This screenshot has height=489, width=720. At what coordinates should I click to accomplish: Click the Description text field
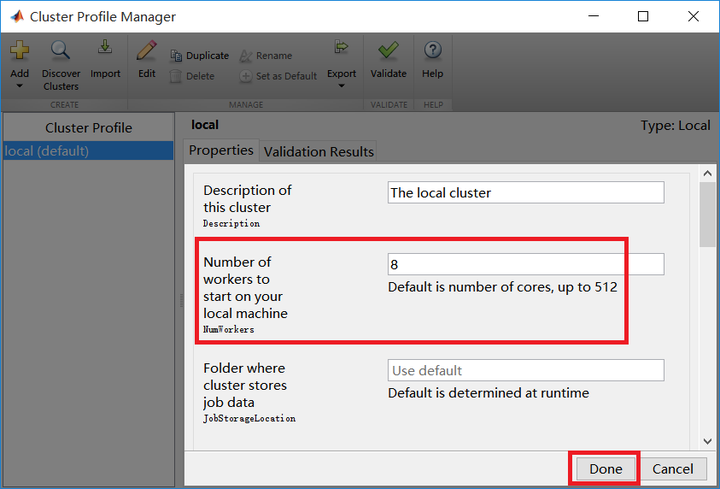(x=525, y=192)
